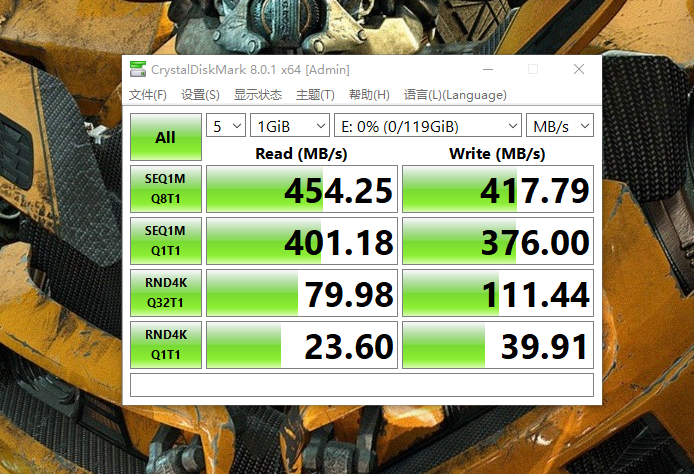Click the 79.98 read result

pos(302,293)
